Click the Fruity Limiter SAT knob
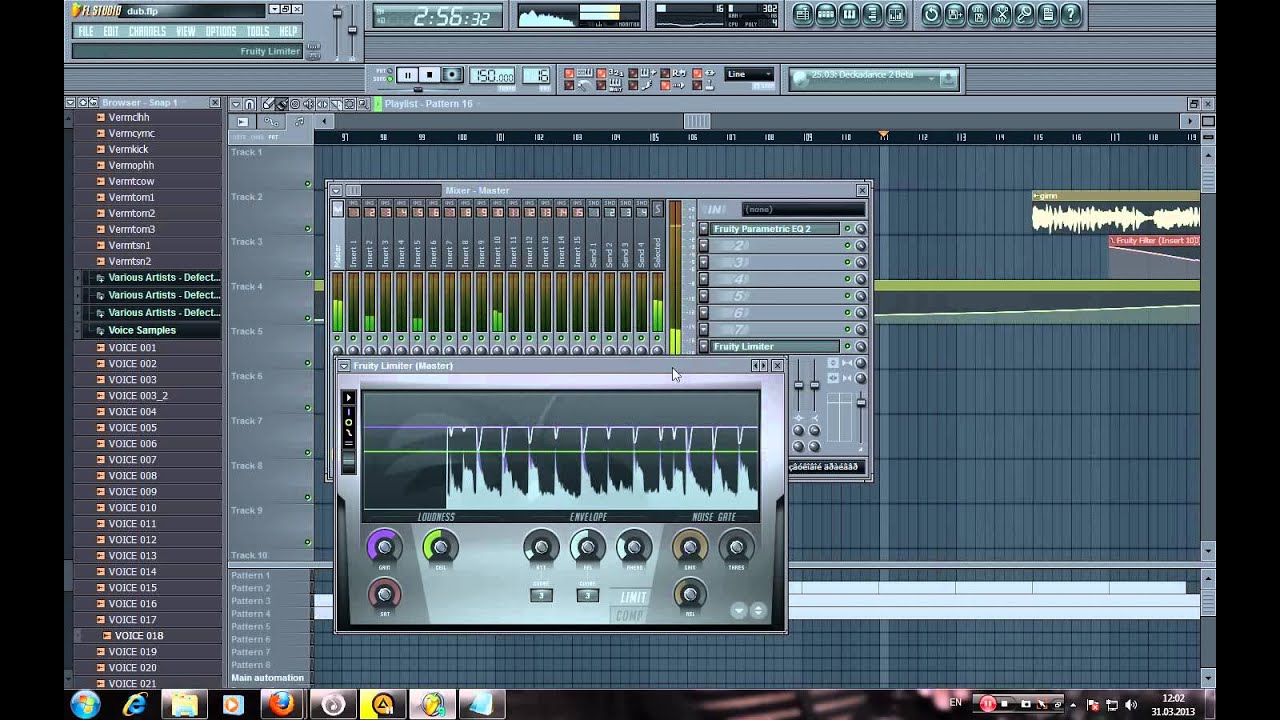Image resolution: width=1280 pixels, height=720 pixels. (384, 594)
